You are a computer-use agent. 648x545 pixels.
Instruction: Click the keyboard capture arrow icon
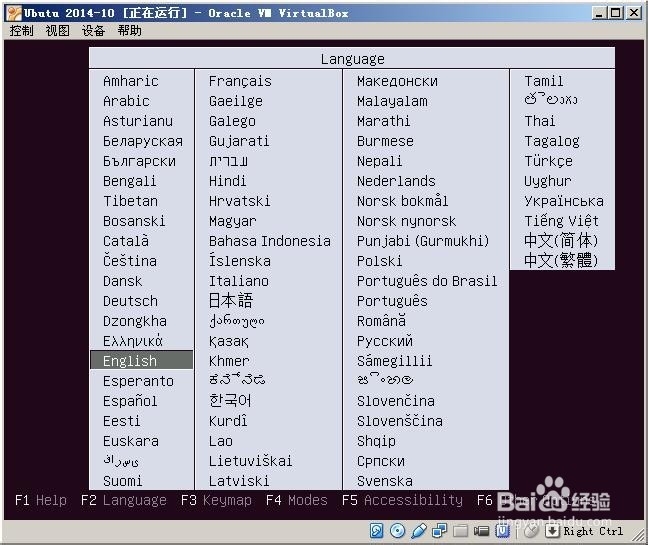coord(552,531)
